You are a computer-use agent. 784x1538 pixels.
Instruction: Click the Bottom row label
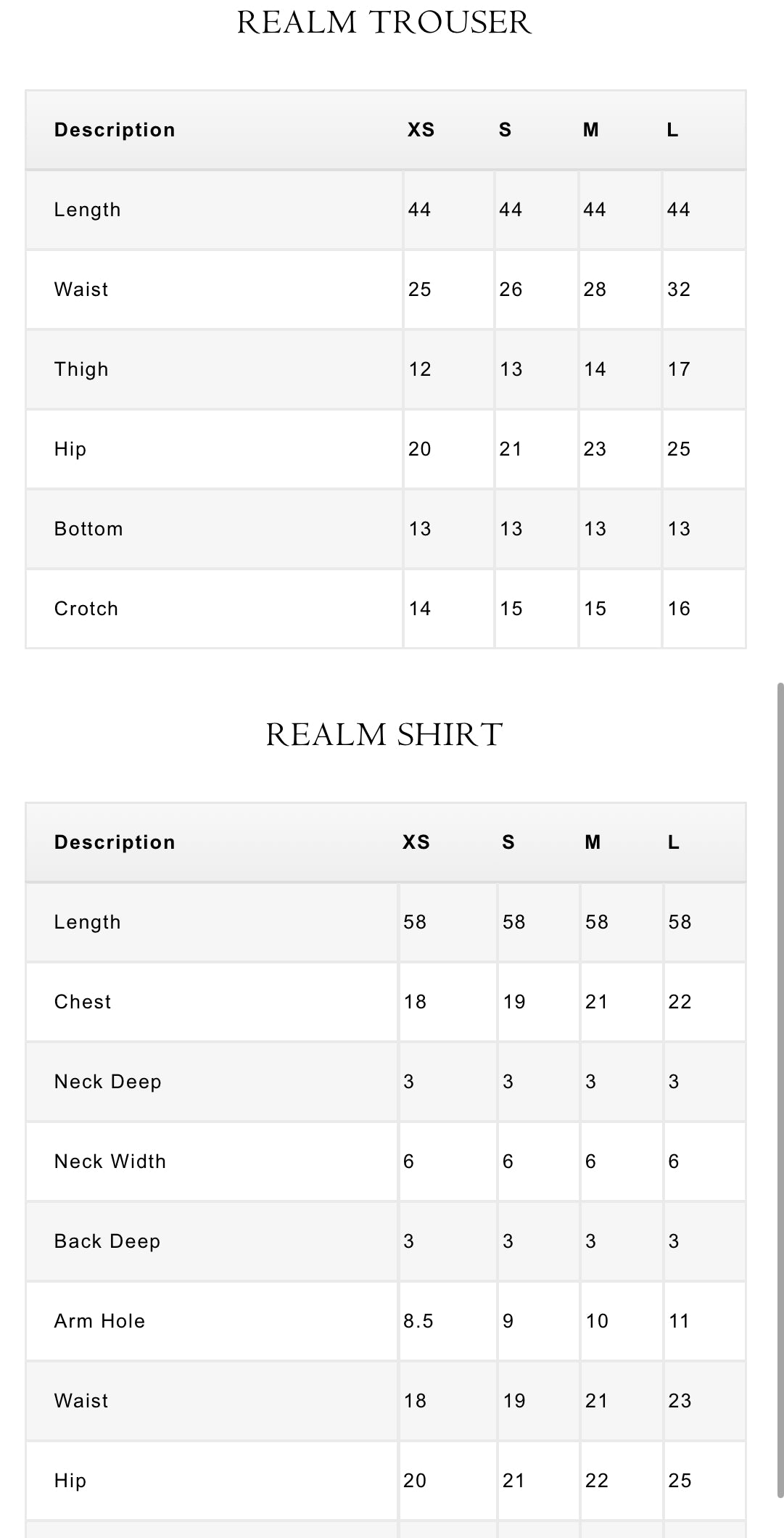coord(88,529)
